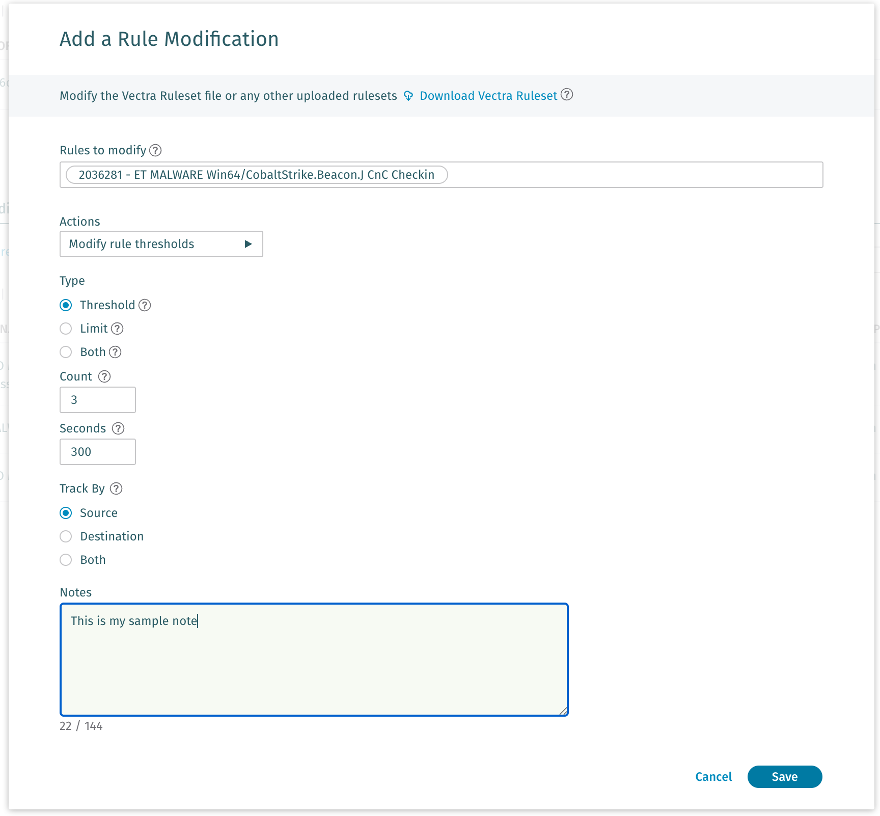Select Source as the tracking method
The width and height of the screenshot is (880, 816).
pyautogui.click(x=65, y=512)
